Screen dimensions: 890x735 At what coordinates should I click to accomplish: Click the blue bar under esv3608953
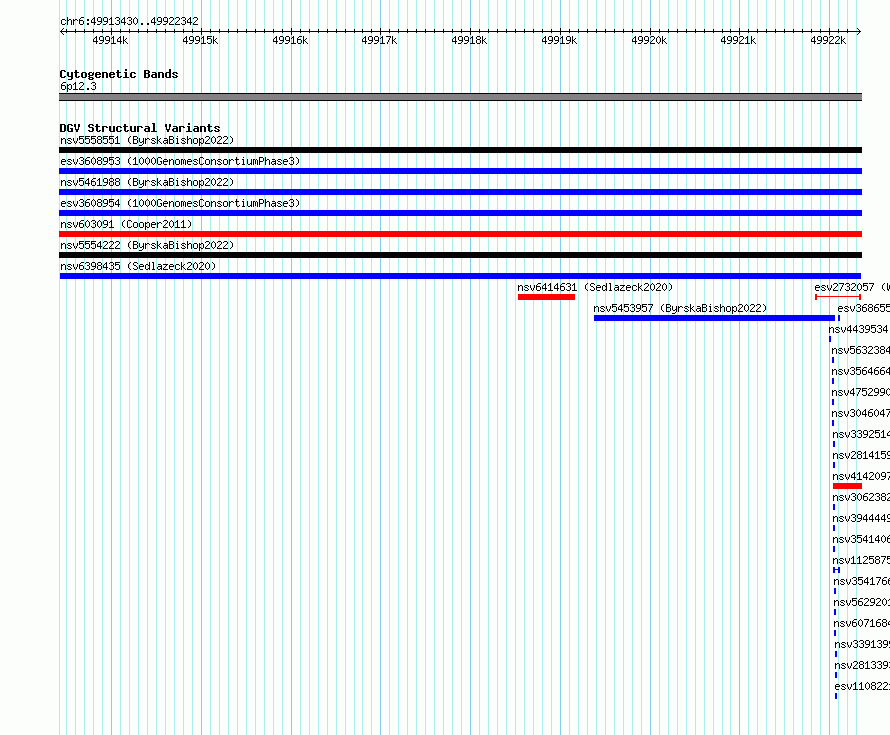point(460,171)
